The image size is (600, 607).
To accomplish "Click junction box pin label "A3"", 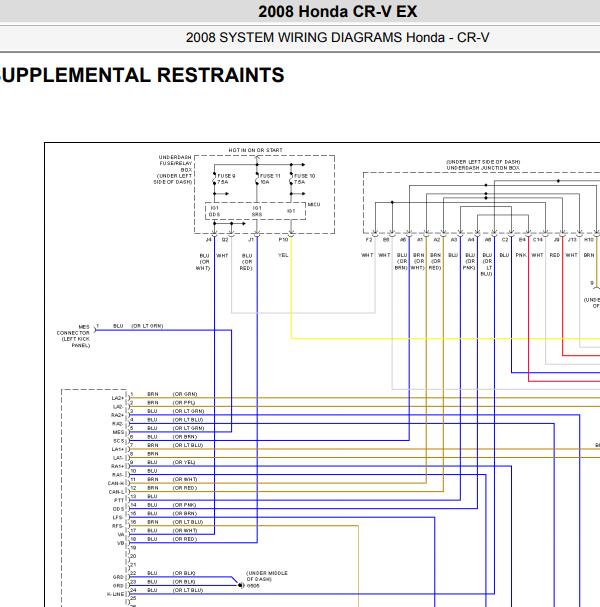I will click(454, 240).
